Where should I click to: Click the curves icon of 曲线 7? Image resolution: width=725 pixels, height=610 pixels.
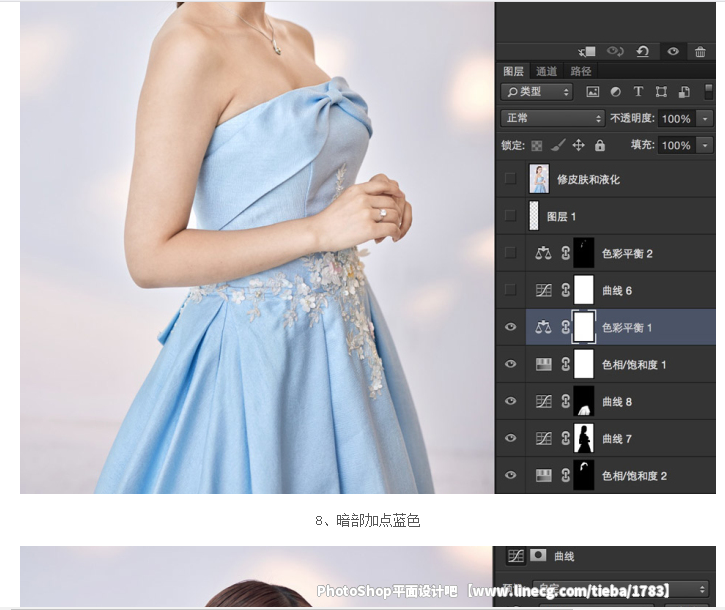[x=544, y=438]
